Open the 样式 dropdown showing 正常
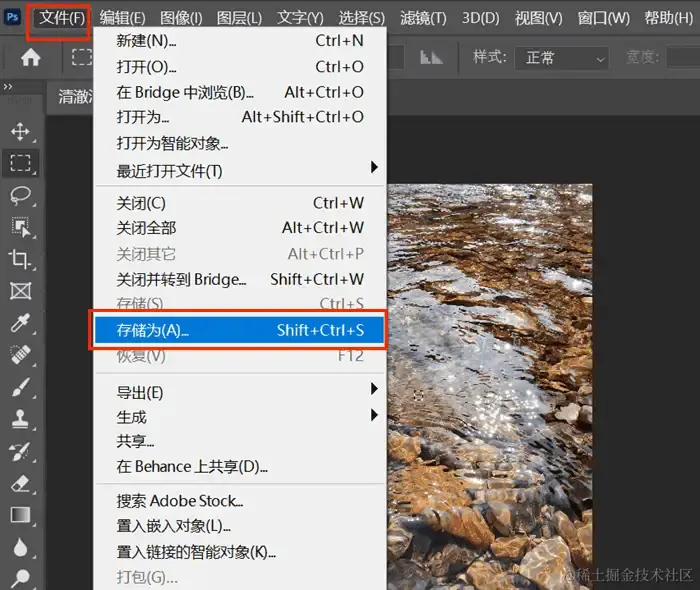Screen dimensions: 700x590 tap(562, 58)
